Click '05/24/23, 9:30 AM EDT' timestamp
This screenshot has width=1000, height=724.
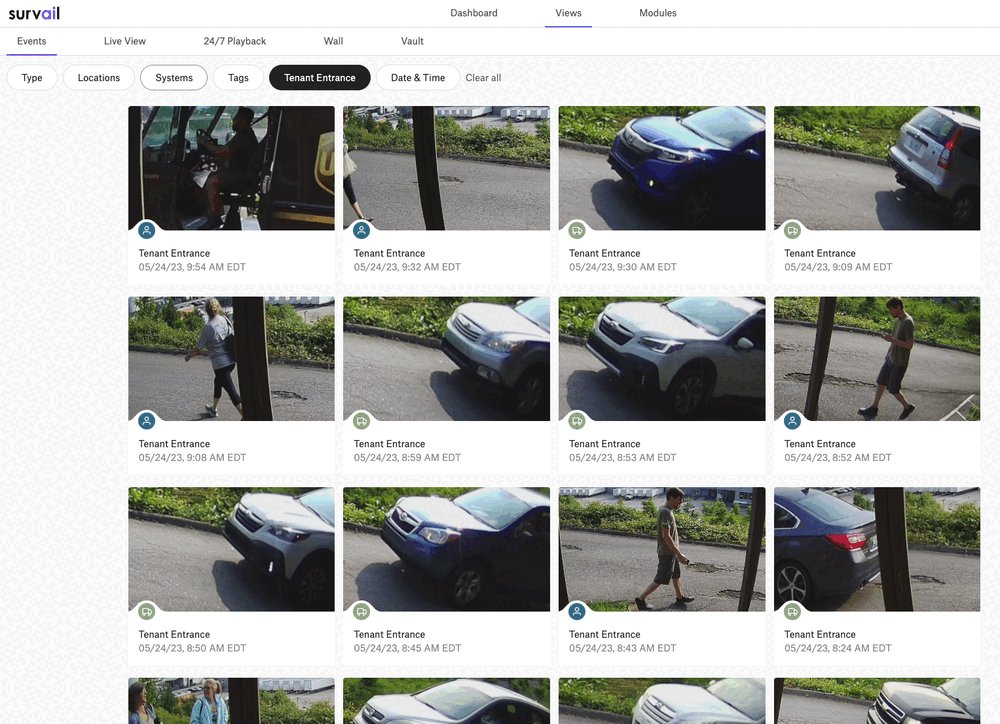point(622,267)
